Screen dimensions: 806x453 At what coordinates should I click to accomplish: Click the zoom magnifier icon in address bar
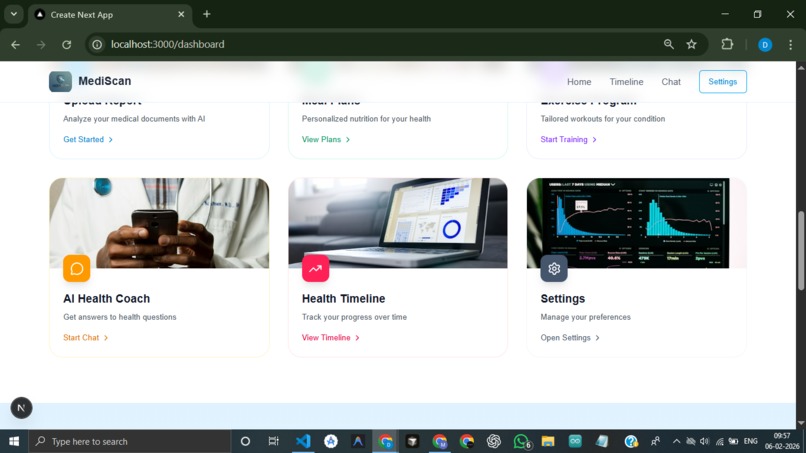668,44
